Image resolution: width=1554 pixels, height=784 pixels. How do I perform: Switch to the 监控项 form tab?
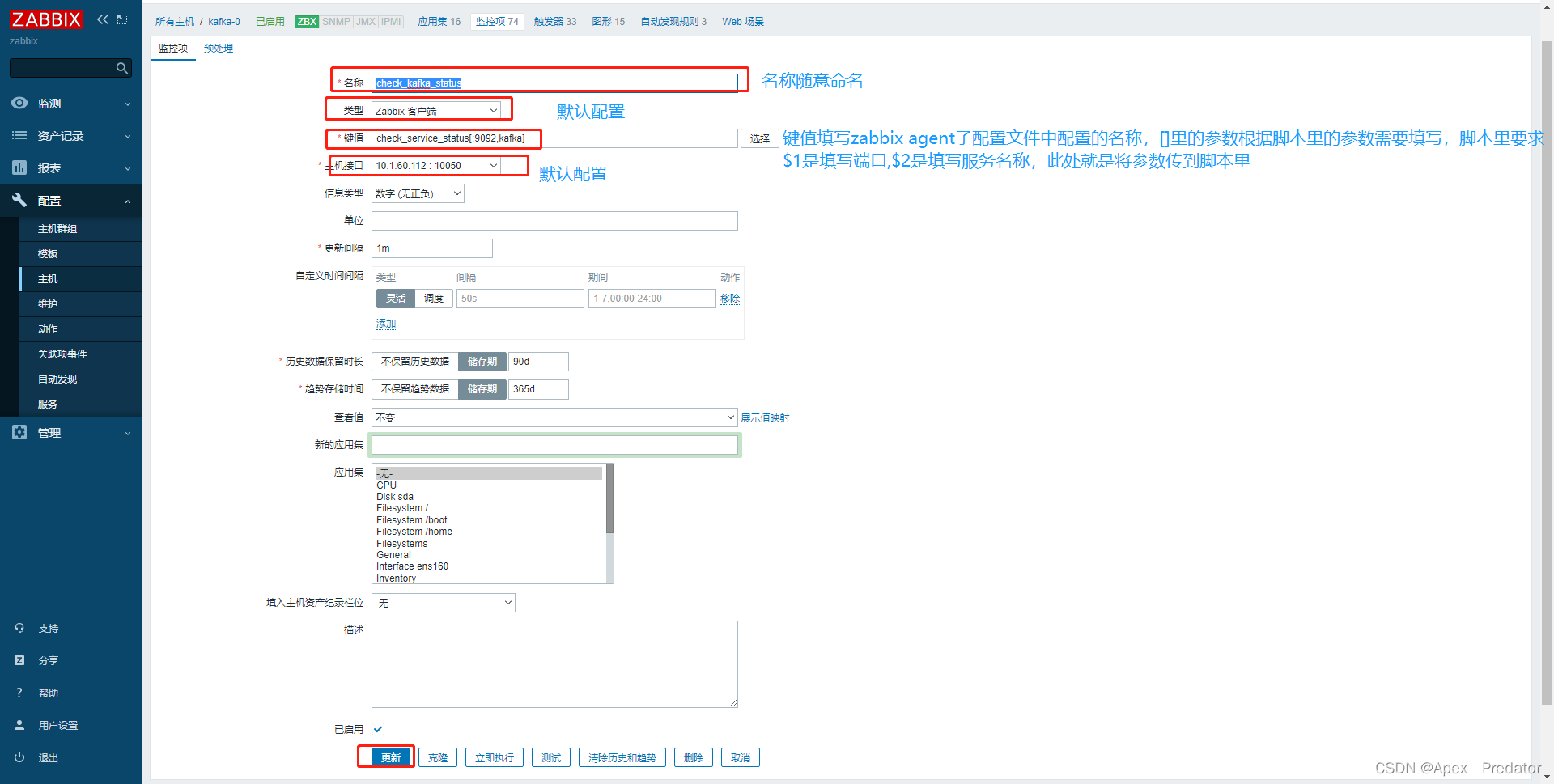173,49
